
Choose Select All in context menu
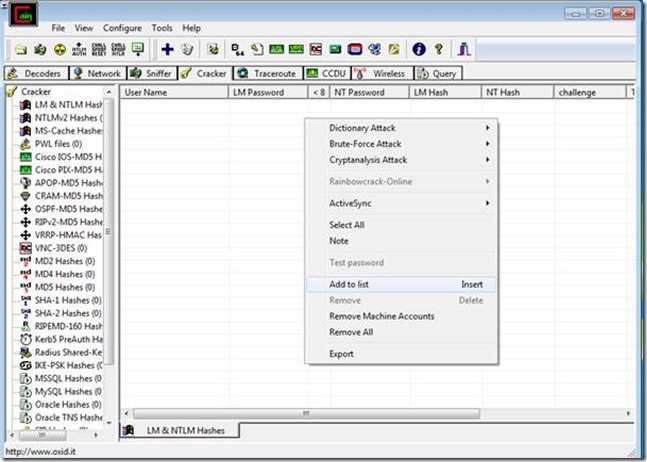pos(401,225)
